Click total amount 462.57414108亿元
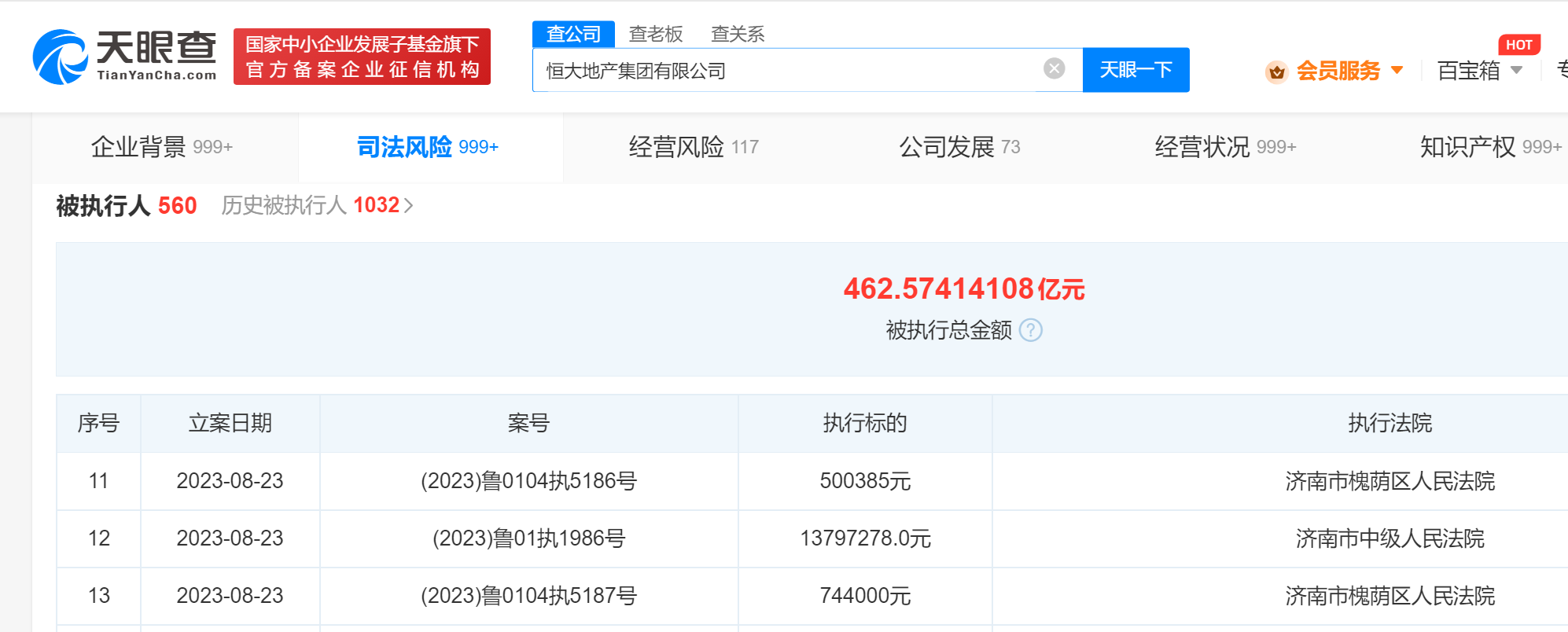1568x632 pixels. [964, 288]
